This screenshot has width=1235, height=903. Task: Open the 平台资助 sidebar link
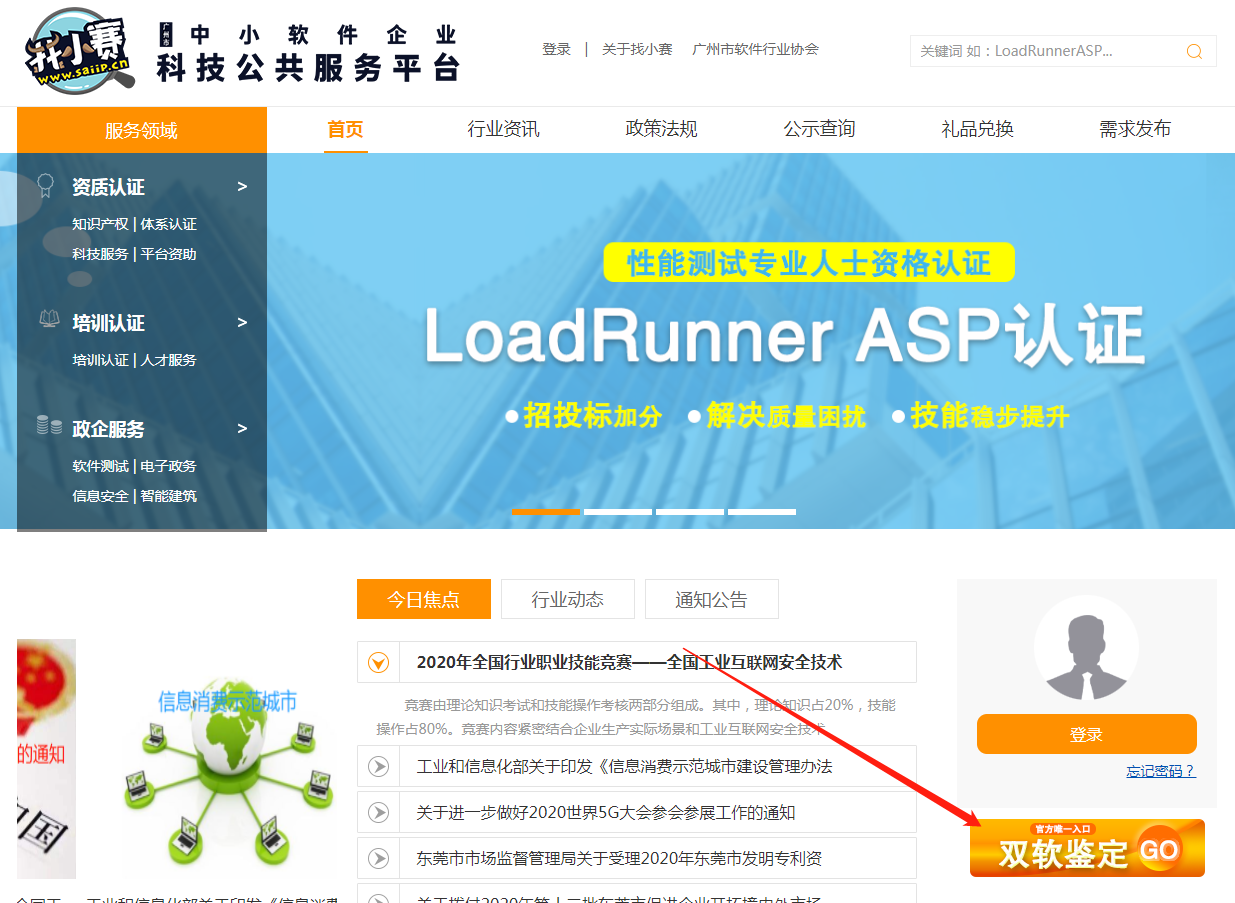click(x=169, y=254)
